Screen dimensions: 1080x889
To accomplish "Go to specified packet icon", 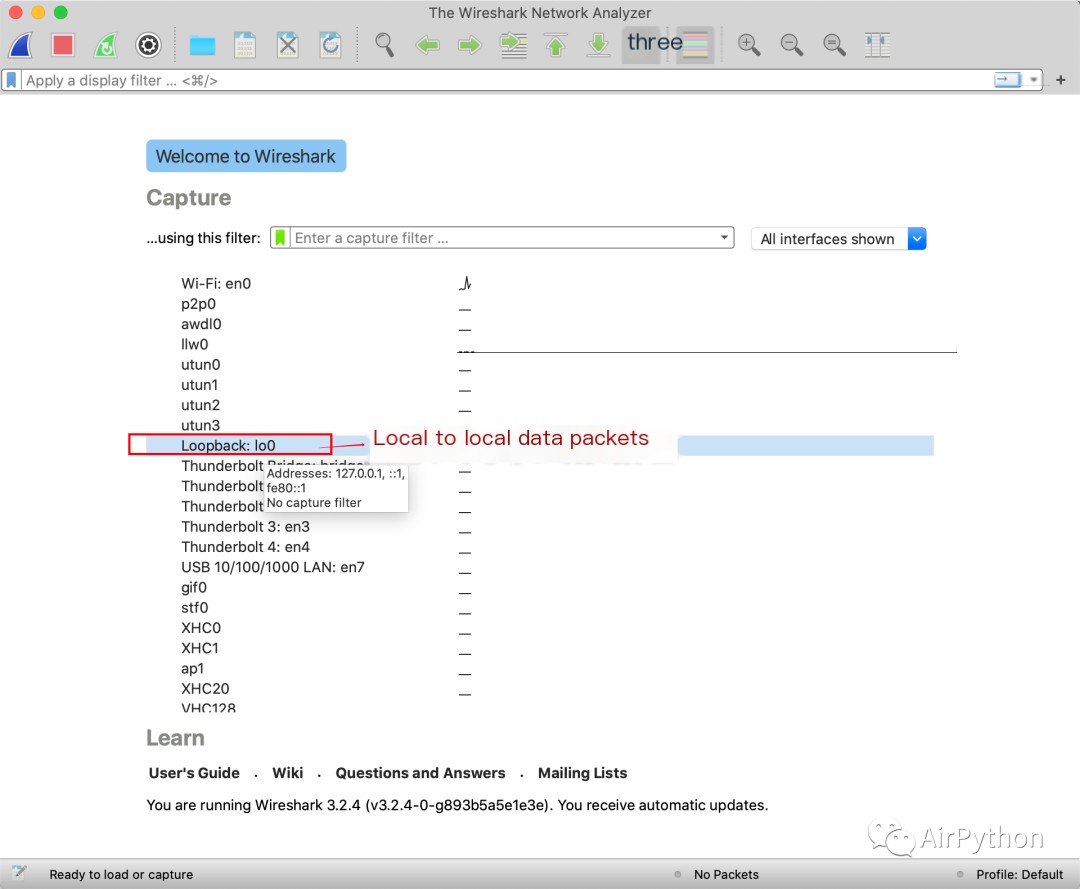I will click(x=513, y=45).
